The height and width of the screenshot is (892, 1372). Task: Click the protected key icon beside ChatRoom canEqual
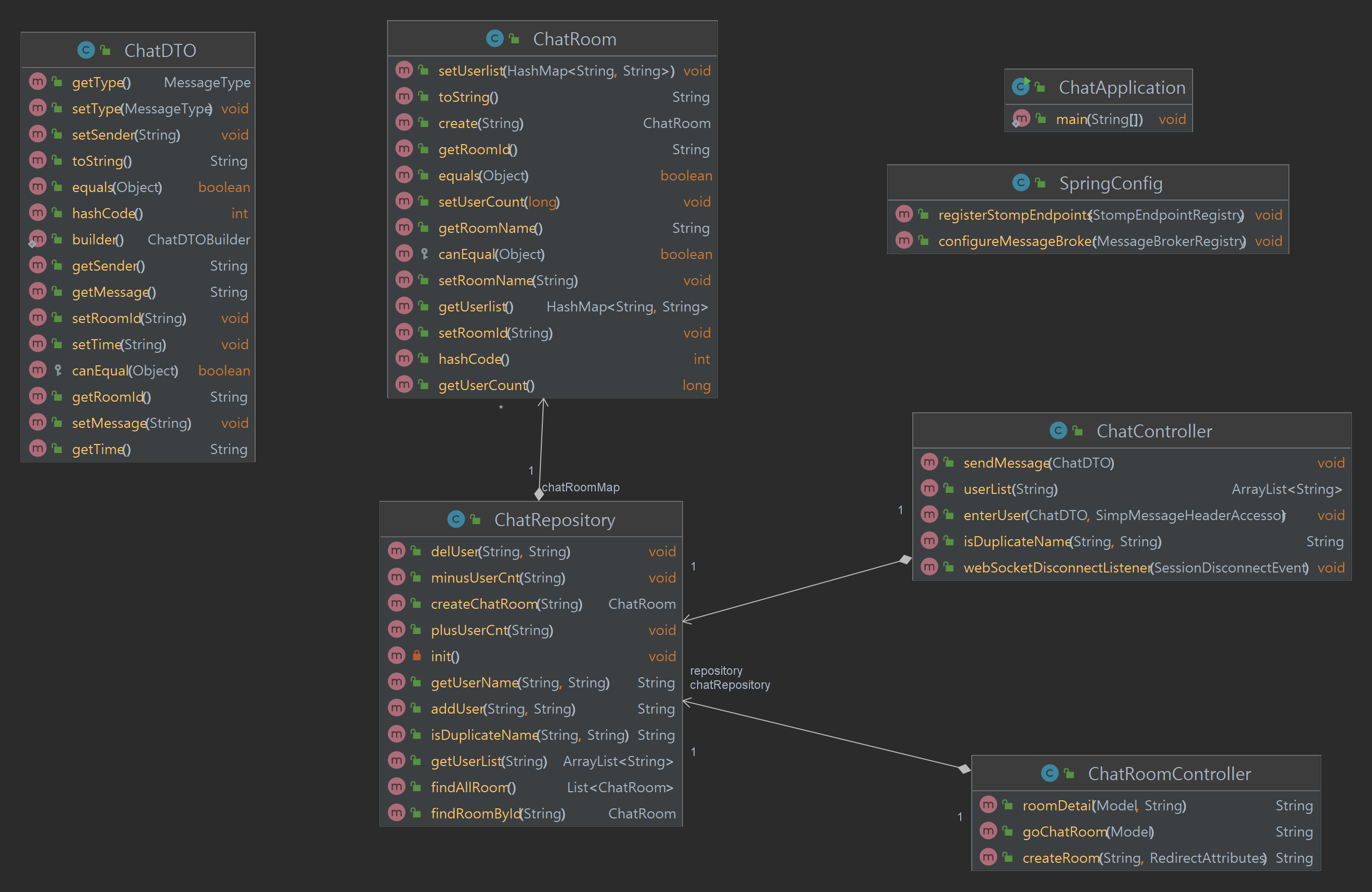click(x=424, y=253)
